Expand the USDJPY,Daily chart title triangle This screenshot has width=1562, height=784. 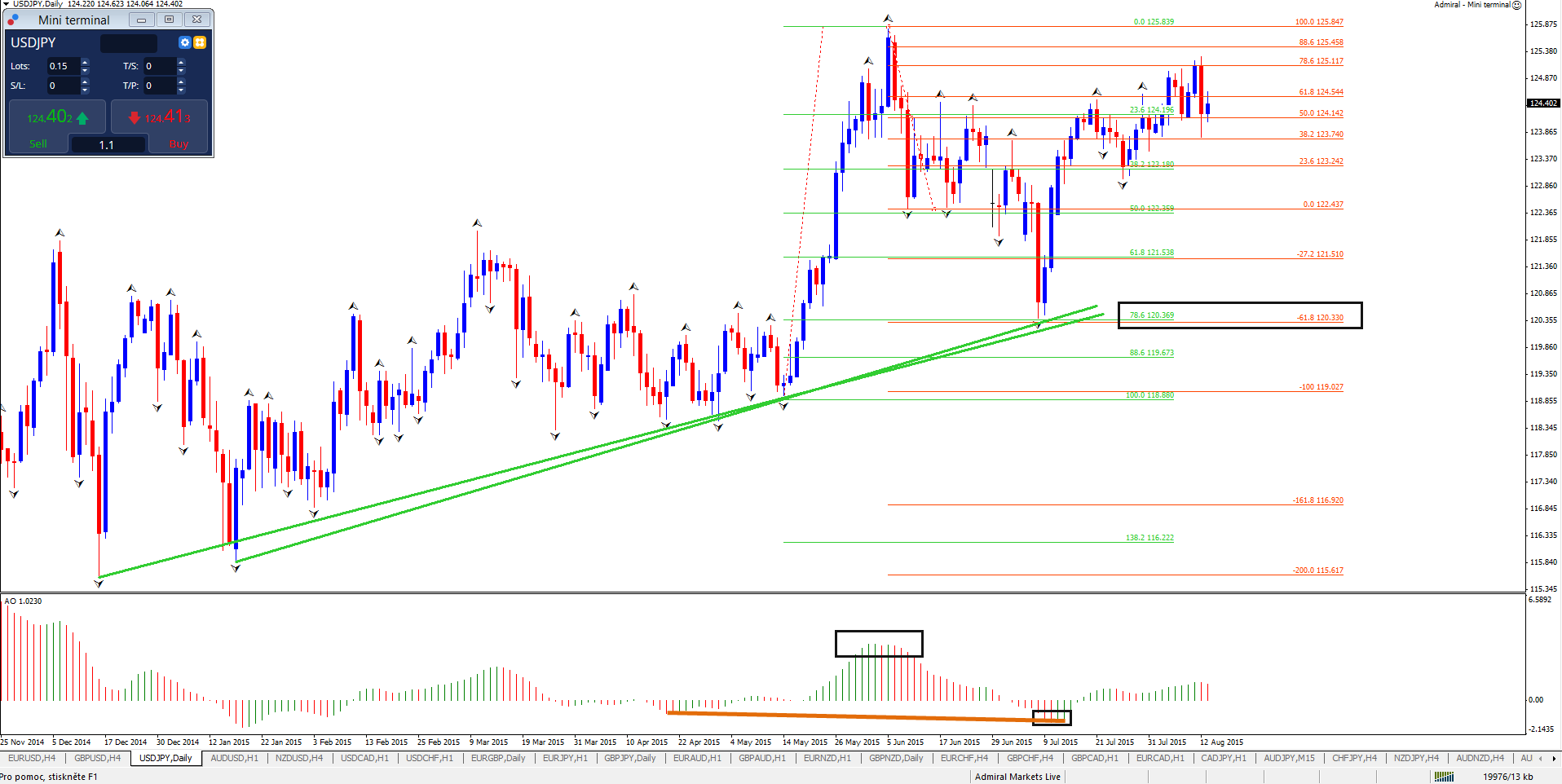tap(6, 4)
